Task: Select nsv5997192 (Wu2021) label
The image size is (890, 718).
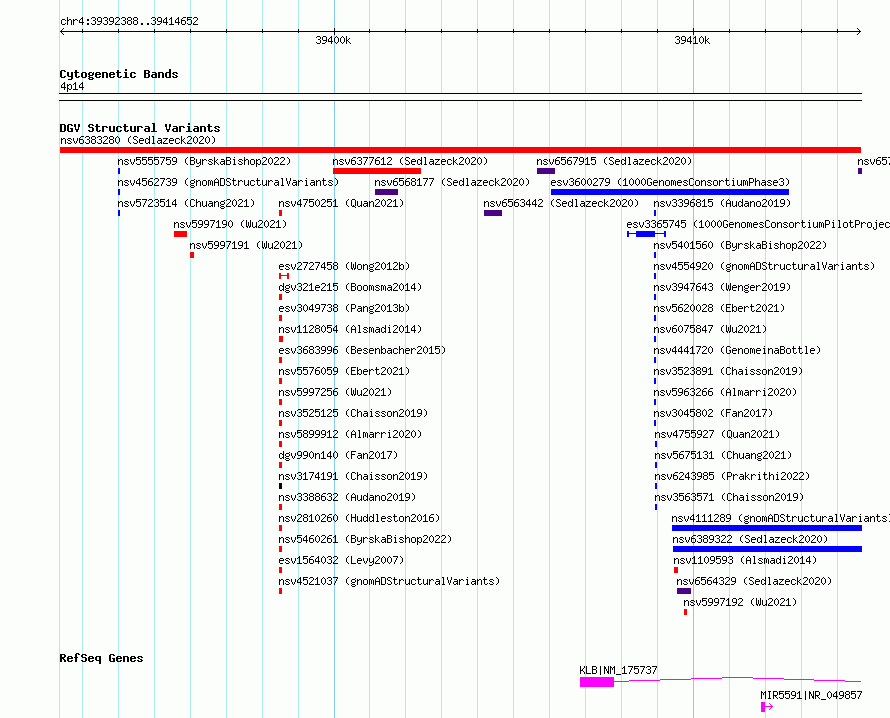Action: coord(740,602)
